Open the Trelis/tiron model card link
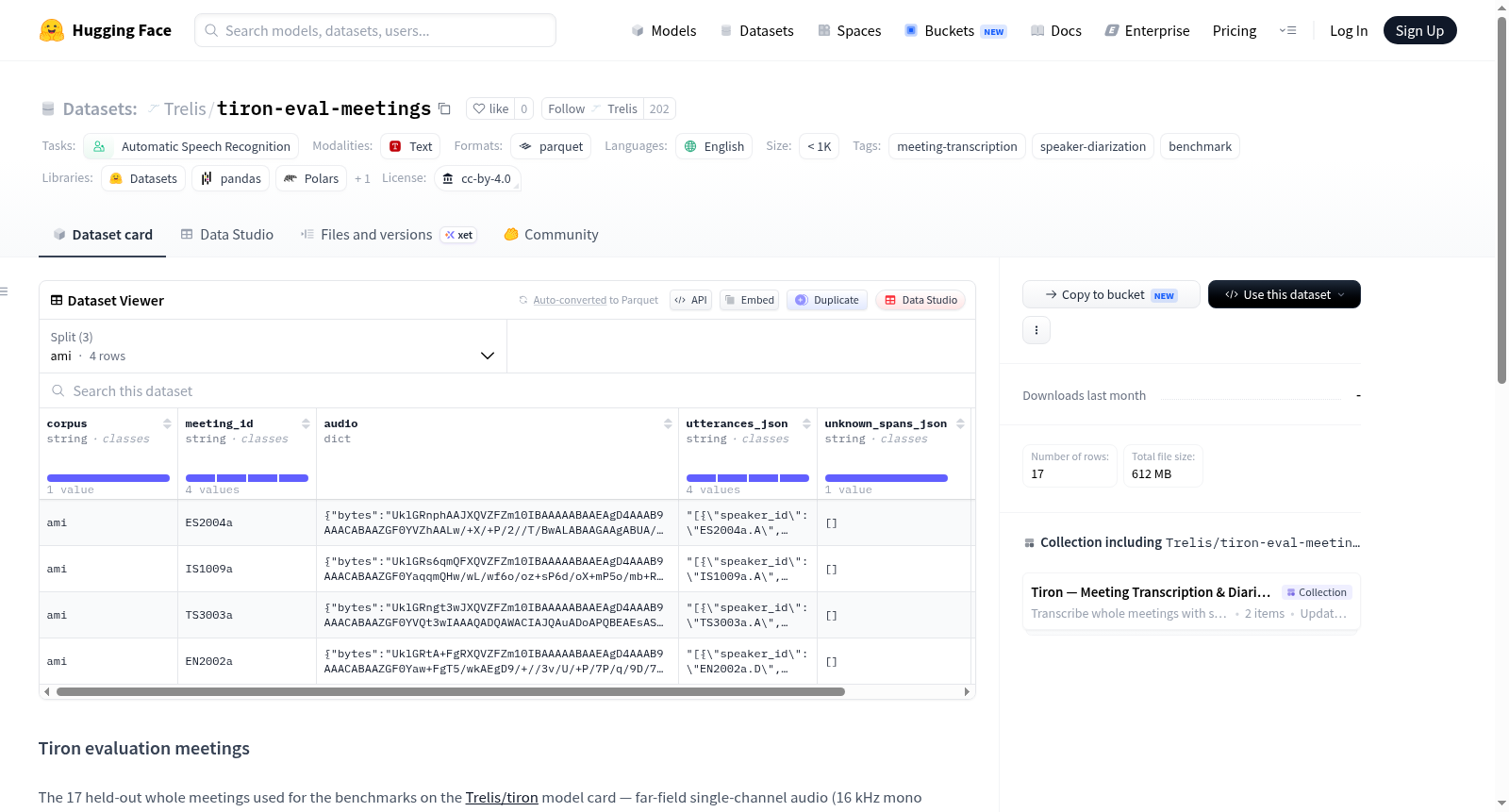 pyautogui.click(x=502, y=798)
